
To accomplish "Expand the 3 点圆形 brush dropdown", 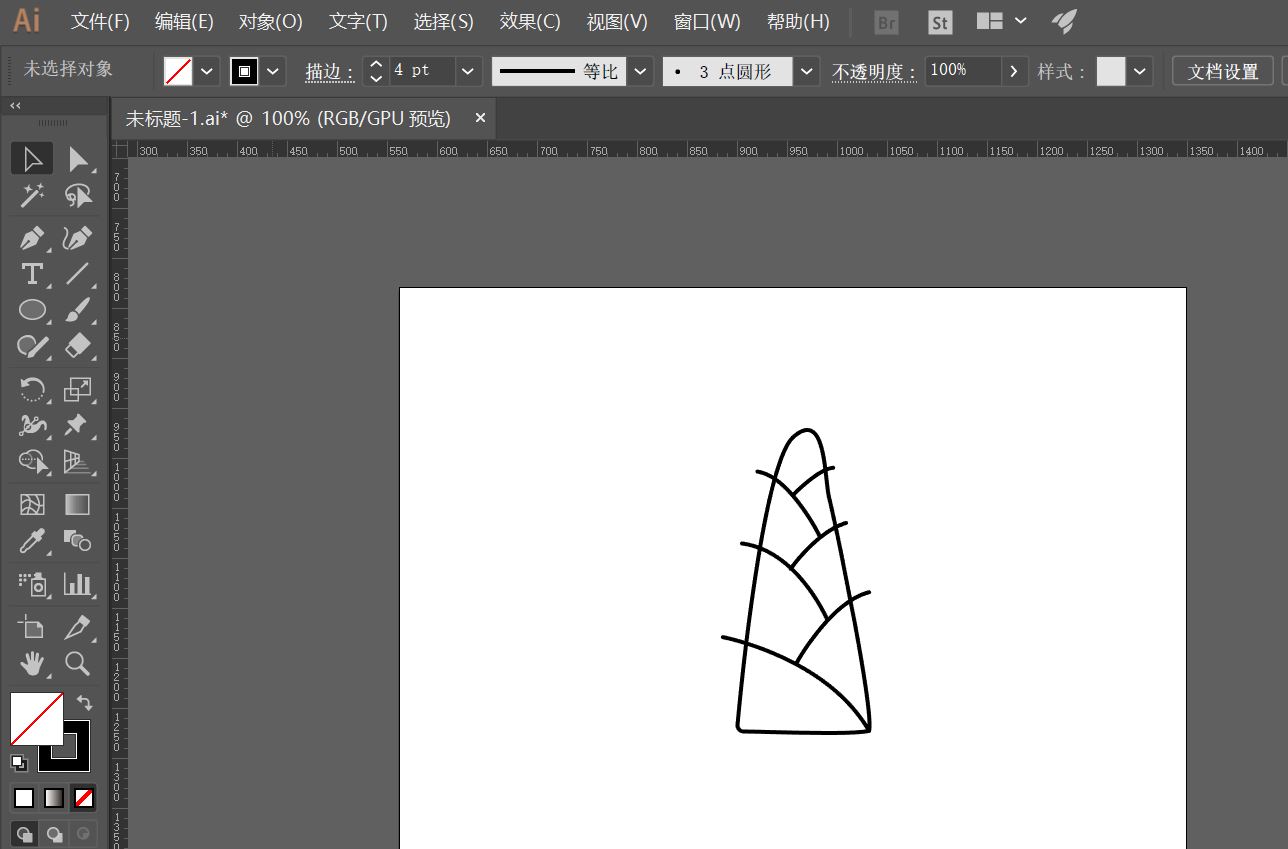I will click(x=806, y=71).
